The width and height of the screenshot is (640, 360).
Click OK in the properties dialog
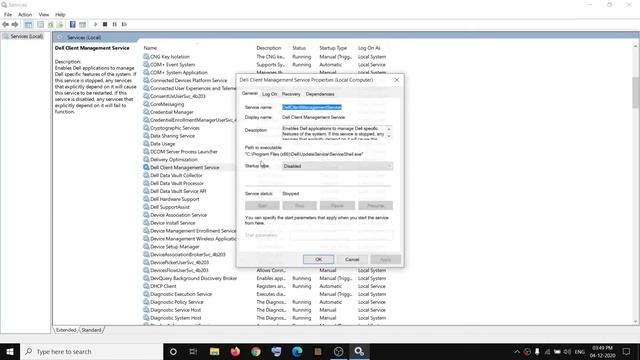tap(318, 259)
